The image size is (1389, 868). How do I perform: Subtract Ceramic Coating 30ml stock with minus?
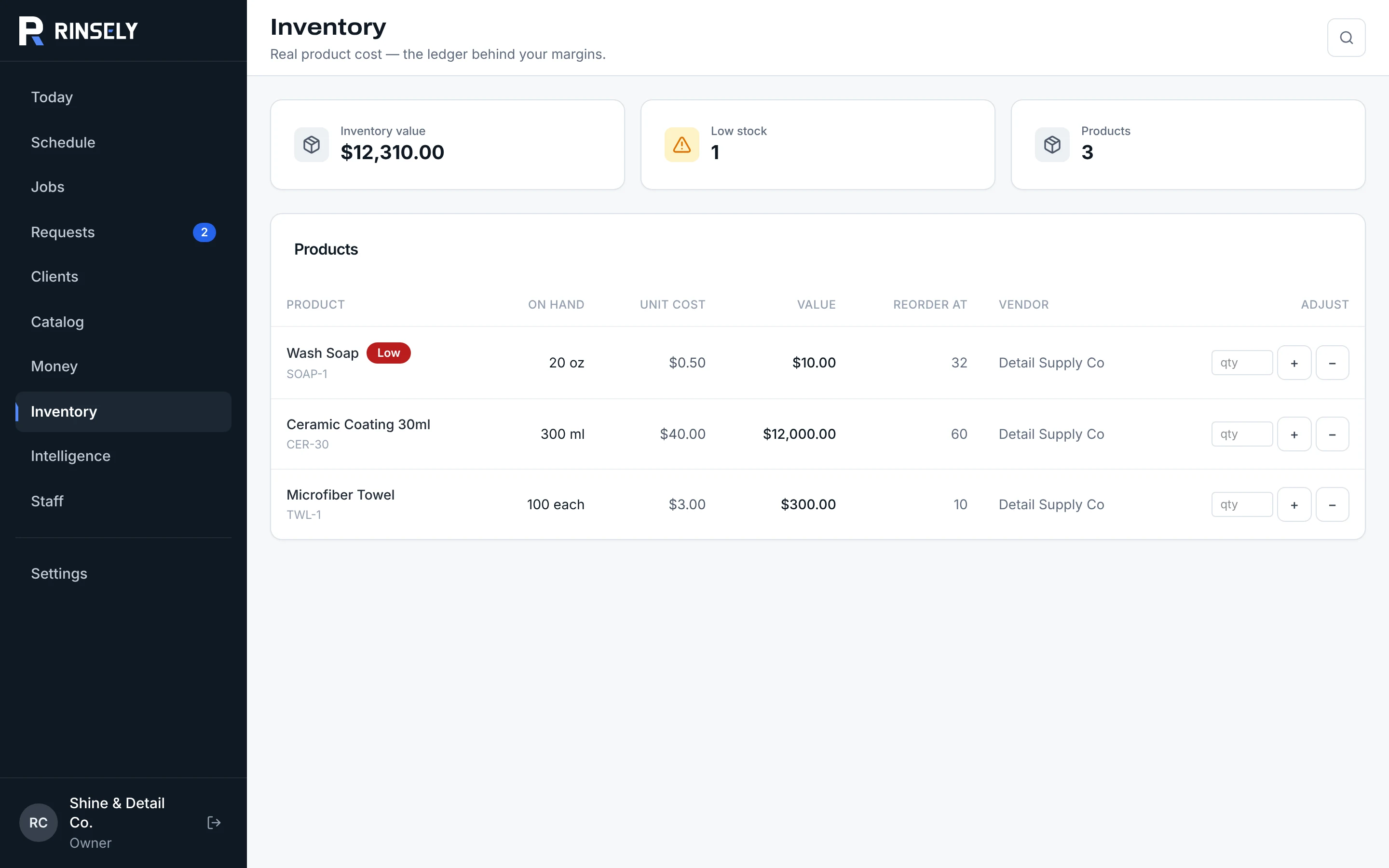1332,434
